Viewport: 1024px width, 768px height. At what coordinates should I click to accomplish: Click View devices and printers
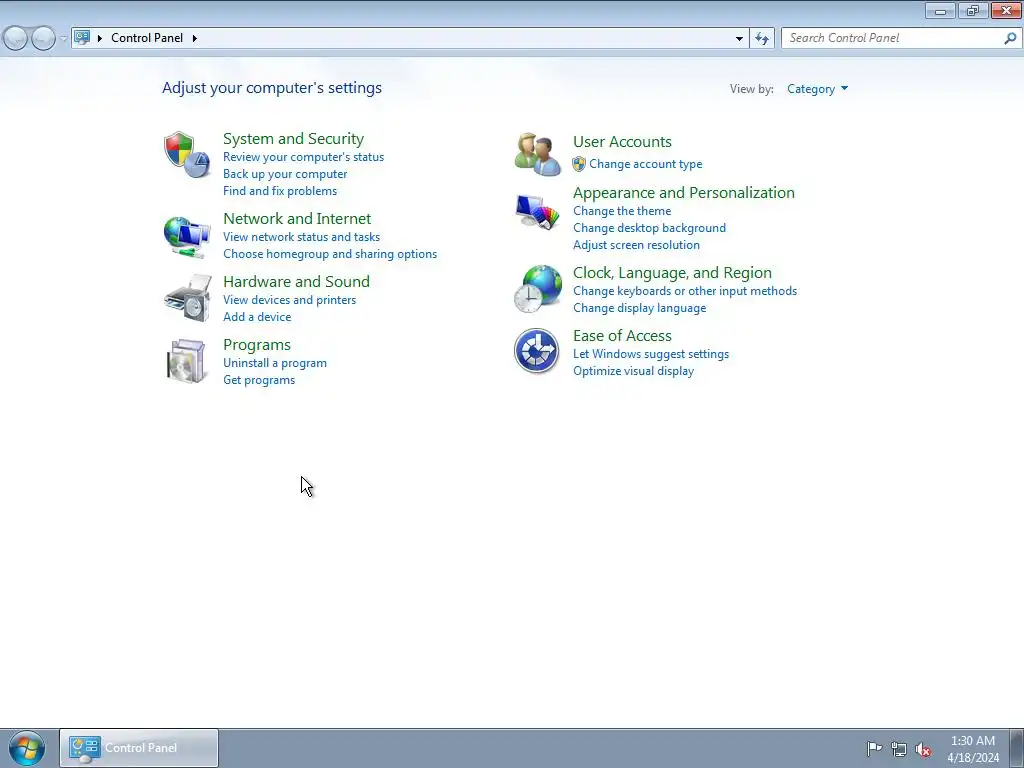pos(290,300)
